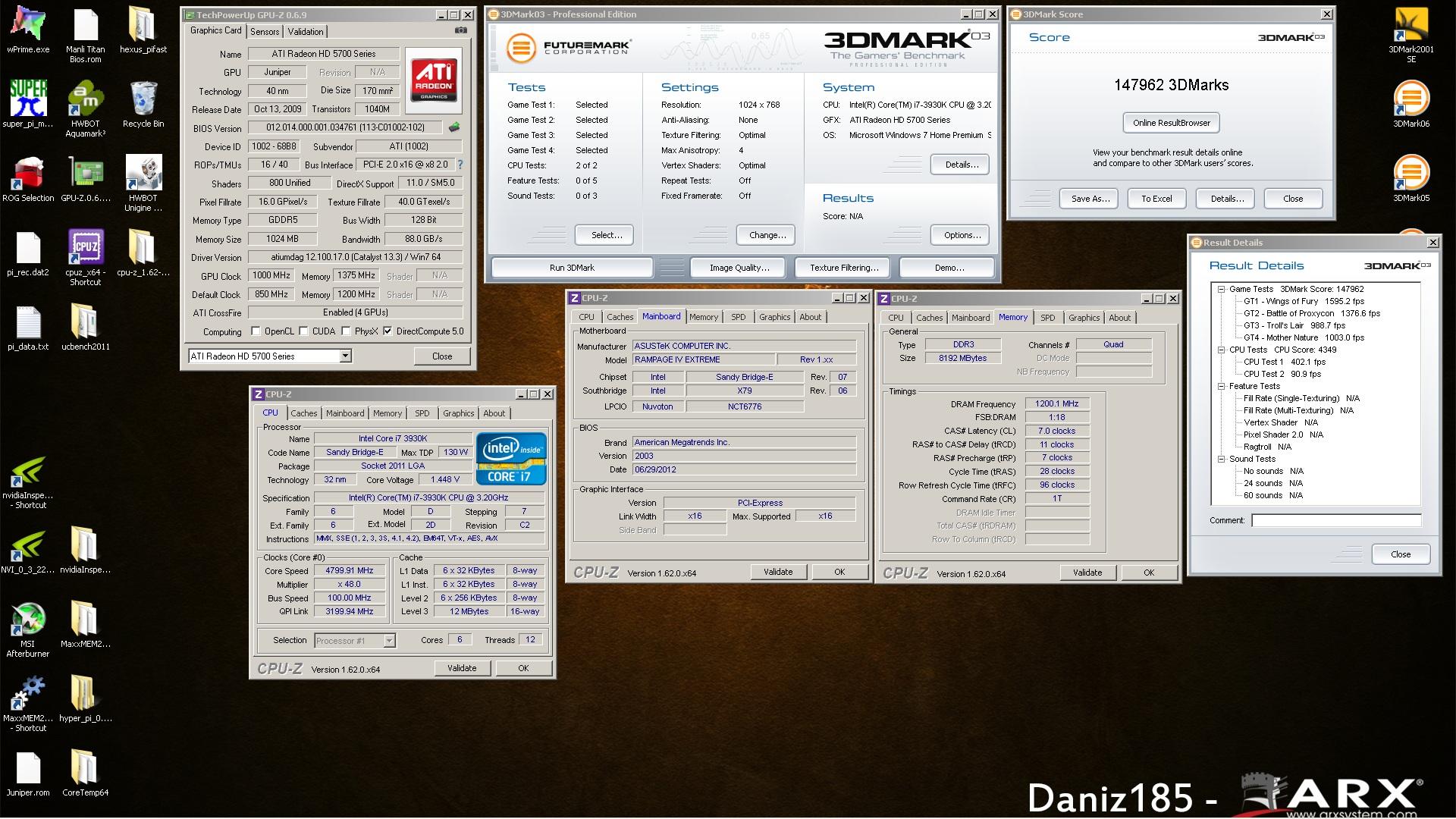Image resolution: width=1456 pixels, height=819 pixels.
Task: Launch nvidiaInspector Shortcut icon
Action: click(28, 482)
